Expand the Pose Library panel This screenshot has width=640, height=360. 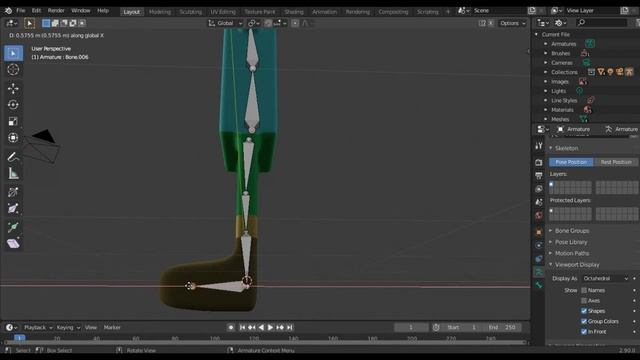click(571, 242)
